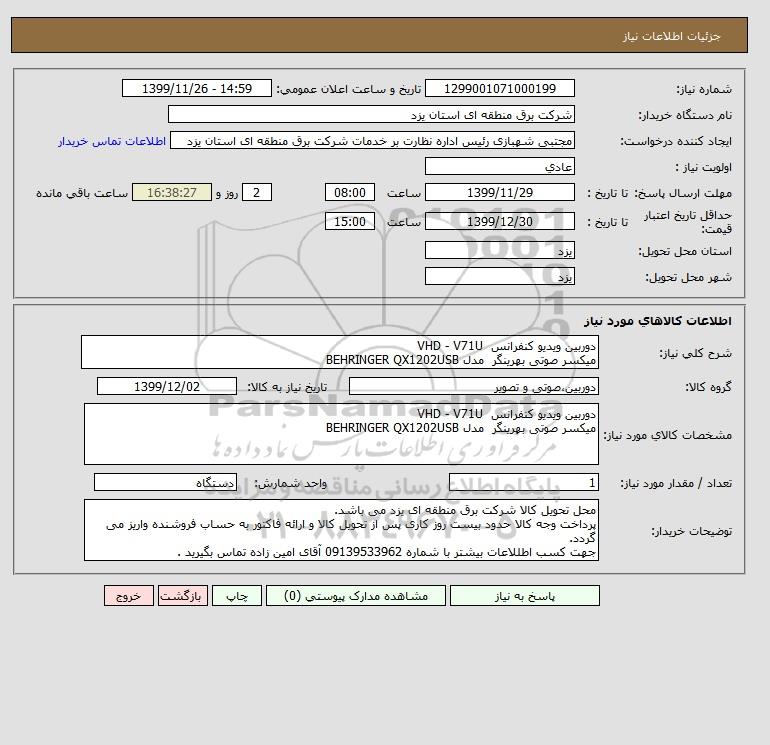Viewport: 770px width, 745px height.
Task: Click the goods group field دوربین،صوتی و تصویر
Action: pyautogui.click(x=473, y=387)
